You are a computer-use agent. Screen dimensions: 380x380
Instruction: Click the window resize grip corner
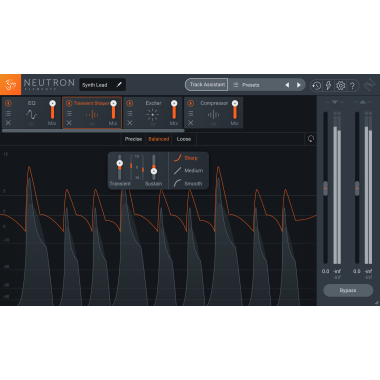pyautogui.click(x=377, y=302)
